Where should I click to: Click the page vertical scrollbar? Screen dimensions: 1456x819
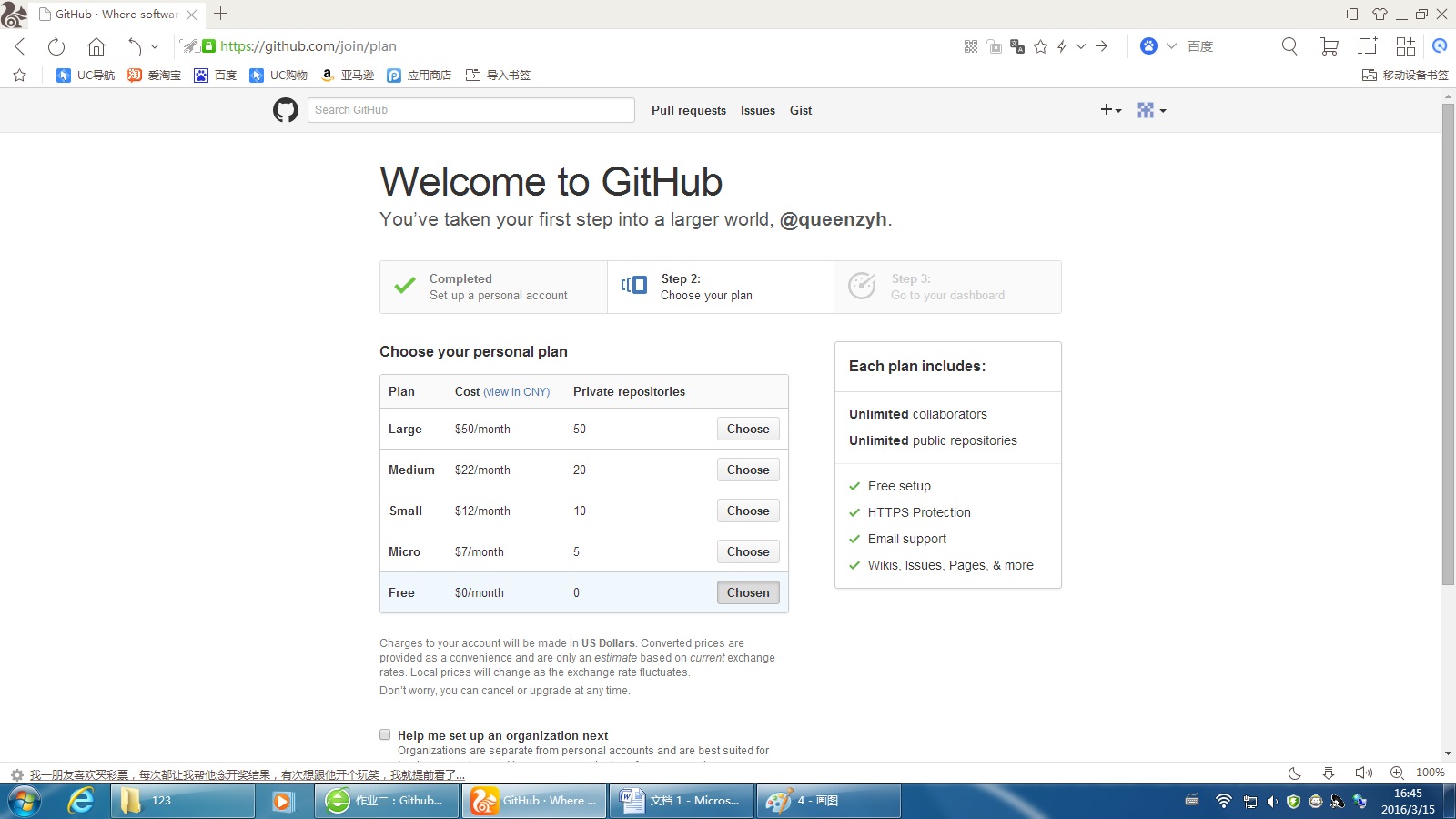pos(1448,344)
